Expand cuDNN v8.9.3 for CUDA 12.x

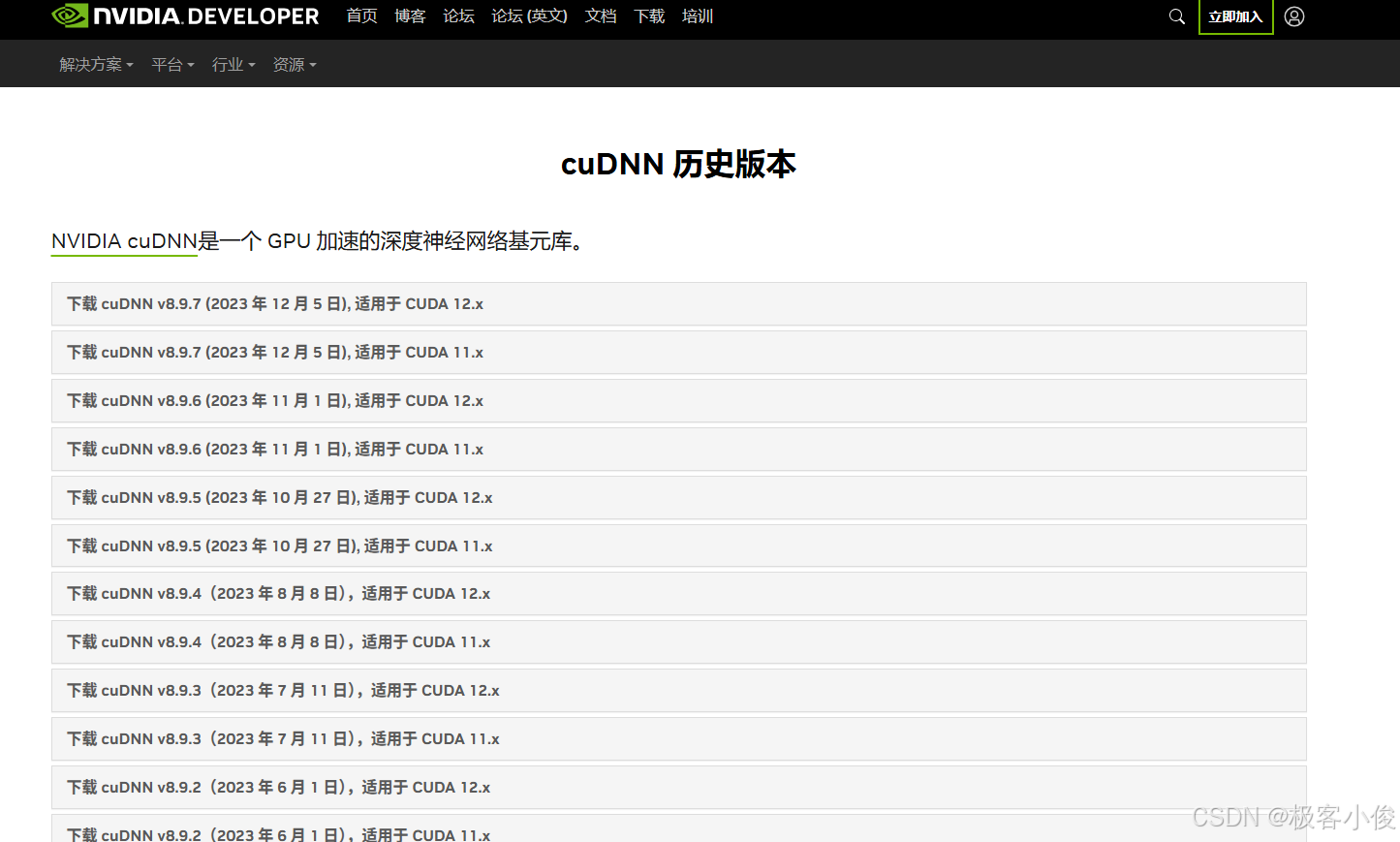pos(678,691)
